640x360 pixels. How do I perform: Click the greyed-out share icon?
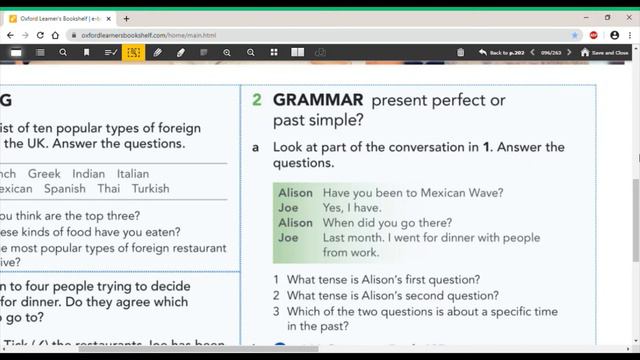[x=320, y=52]
